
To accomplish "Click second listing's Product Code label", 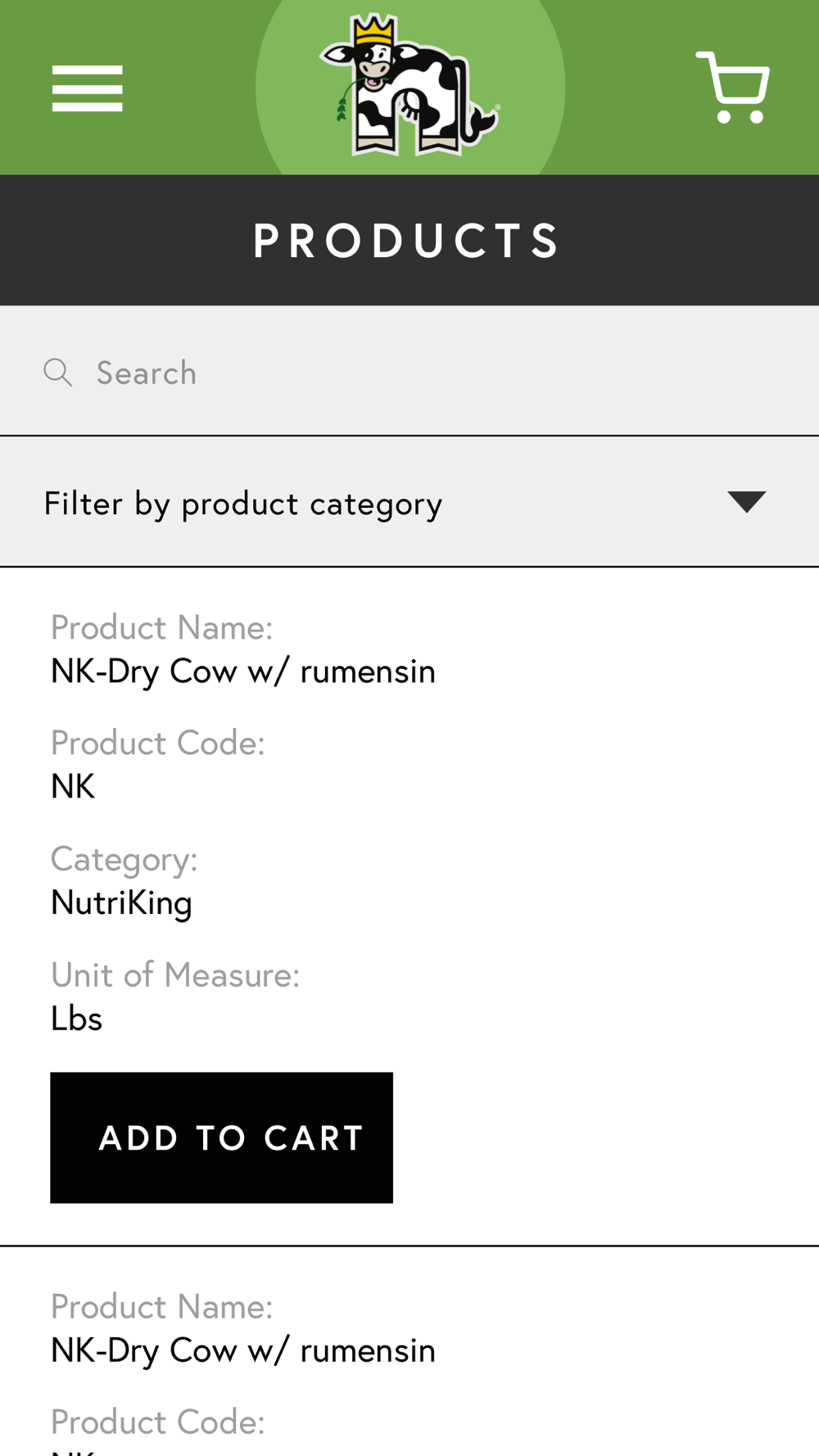I will 157,1422.
